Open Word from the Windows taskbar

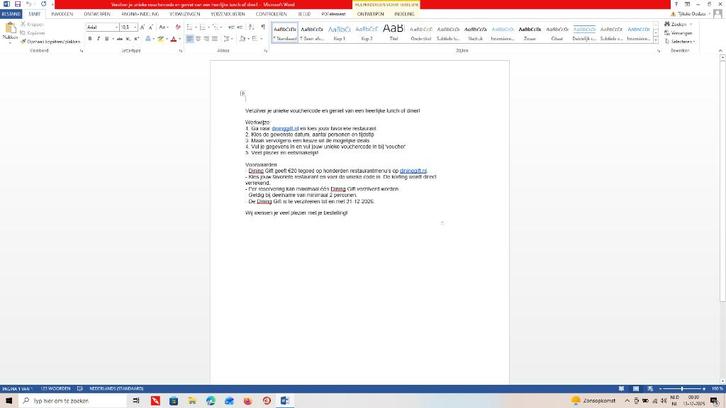[285, 400]
